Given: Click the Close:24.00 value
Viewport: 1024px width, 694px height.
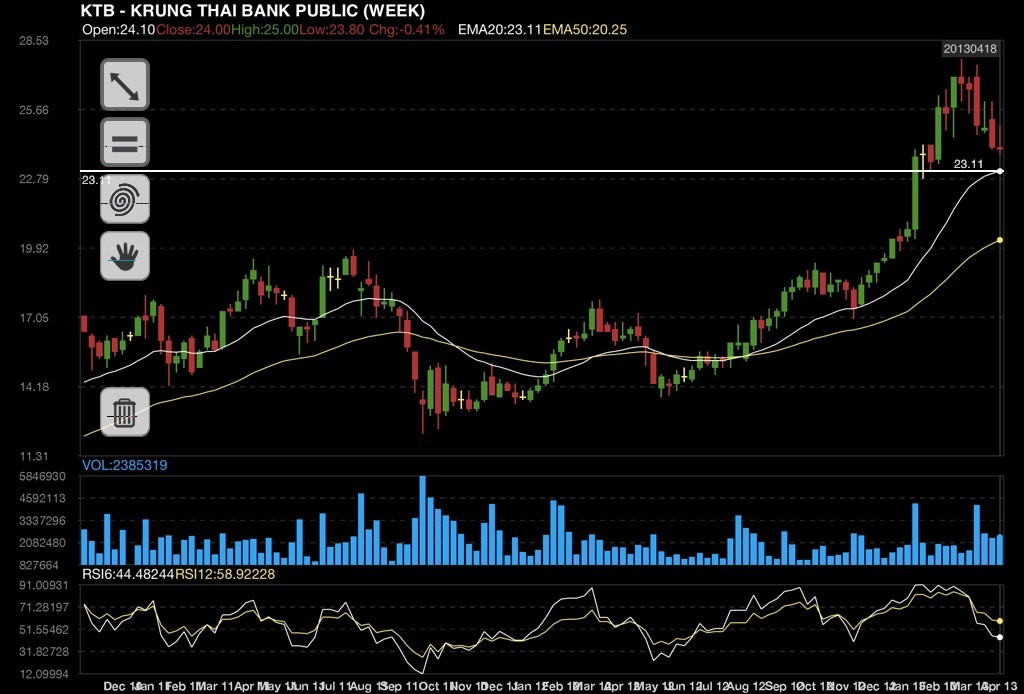Looking at the screenshot, I should point(193,29).
